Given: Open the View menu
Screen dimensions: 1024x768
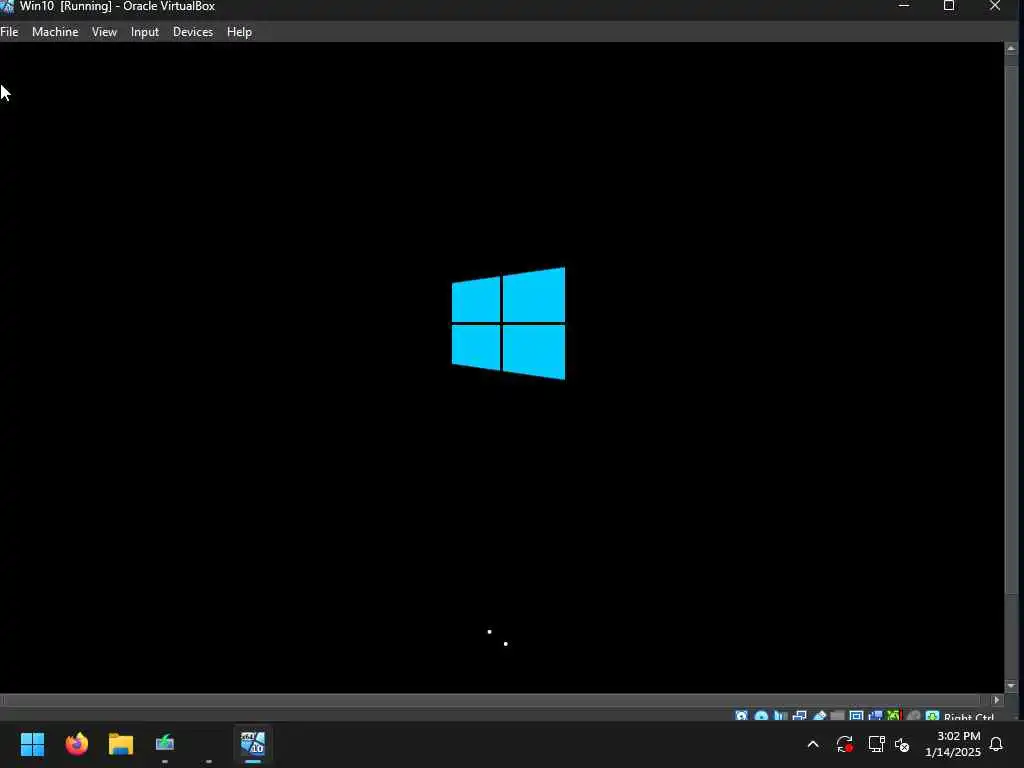Looking at the screenshot, I should (x=104, y=31).
